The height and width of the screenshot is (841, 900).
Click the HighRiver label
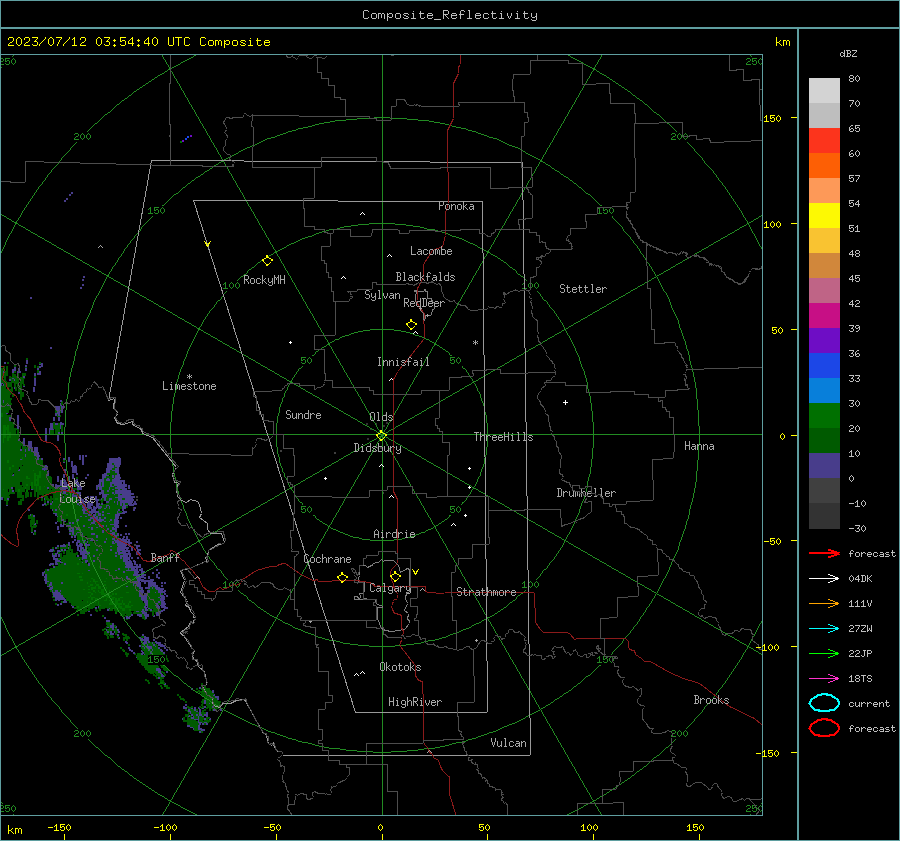(x=415, y=702)
